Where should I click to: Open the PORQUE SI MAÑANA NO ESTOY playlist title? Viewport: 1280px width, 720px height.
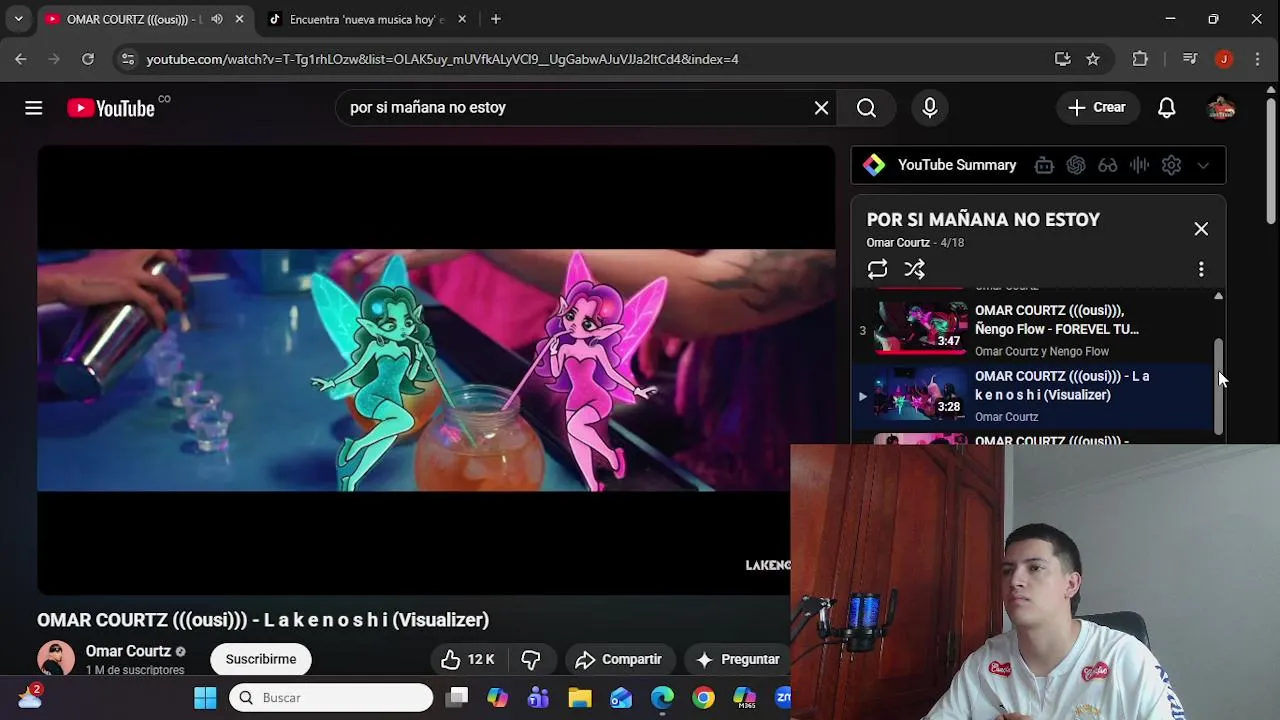pyautogui.click(x=983, y=220)
